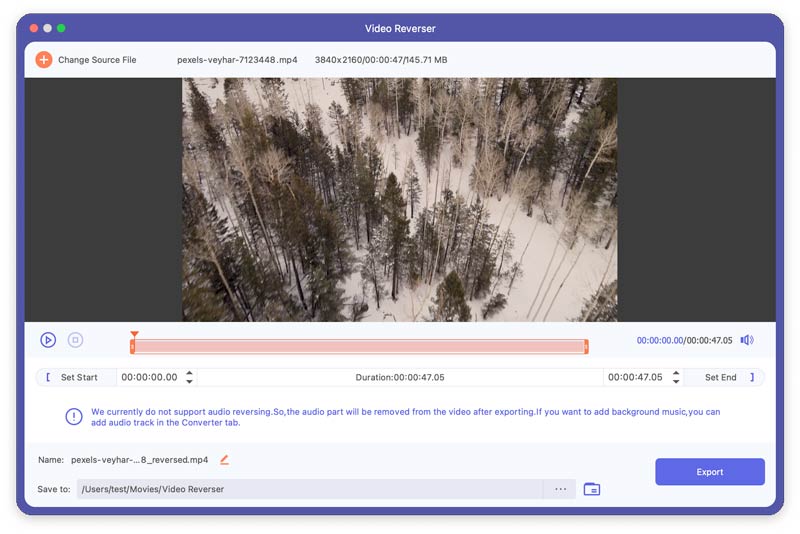This screenshot has height=534, width=800.
Task: Click the Set End button
Action: [726, 377]
